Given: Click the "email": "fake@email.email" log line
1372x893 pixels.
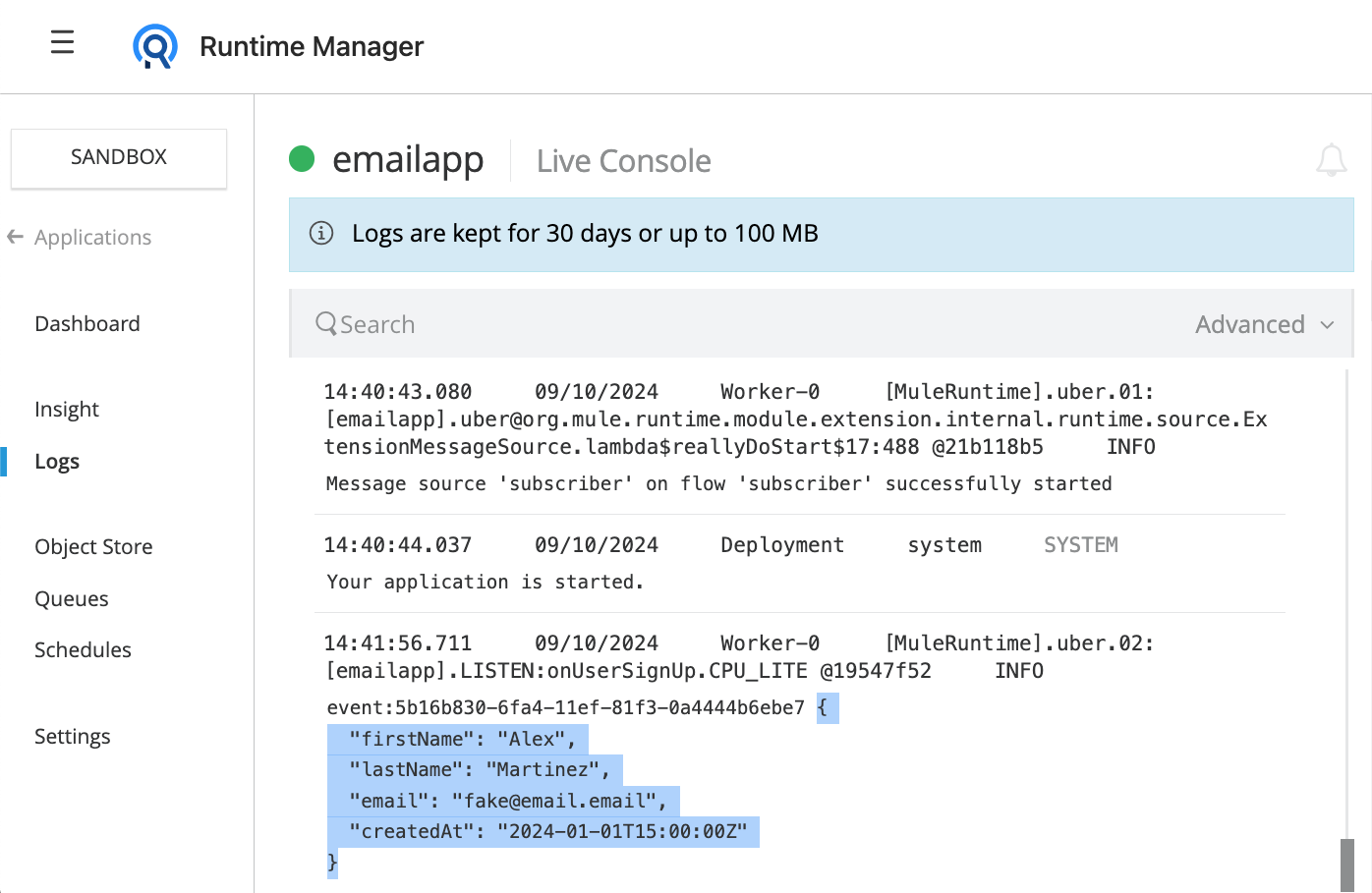Looking at the screenshot, I should coord(508,801).
